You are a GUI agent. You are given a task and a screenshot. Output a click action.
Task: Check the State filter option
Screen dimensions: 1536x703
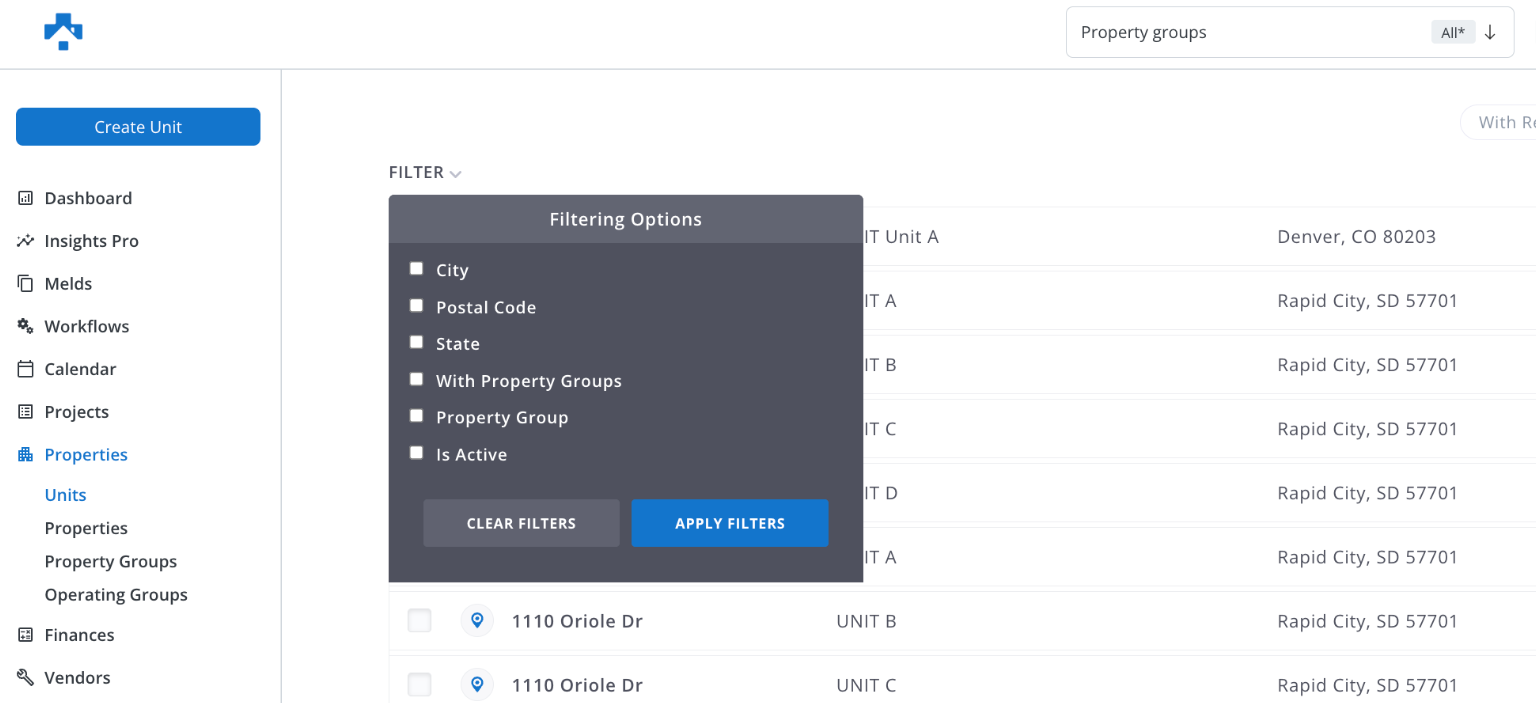coord(416,342)
